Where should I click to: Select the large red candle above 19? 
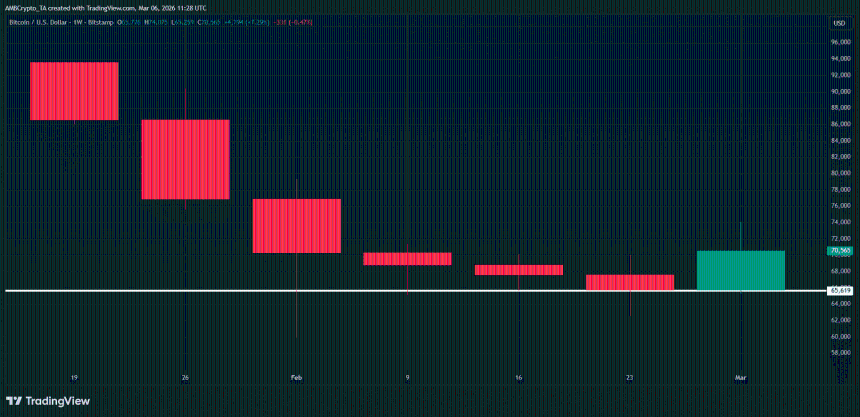[74, 91]
